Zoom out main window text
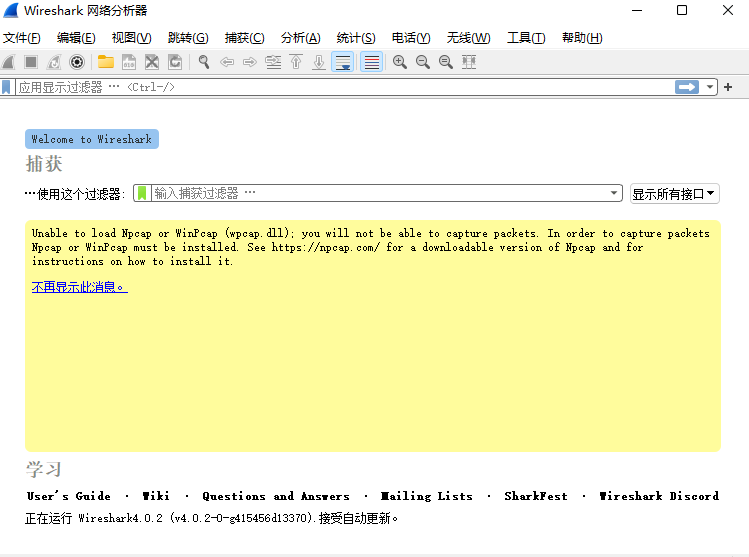 423,62
